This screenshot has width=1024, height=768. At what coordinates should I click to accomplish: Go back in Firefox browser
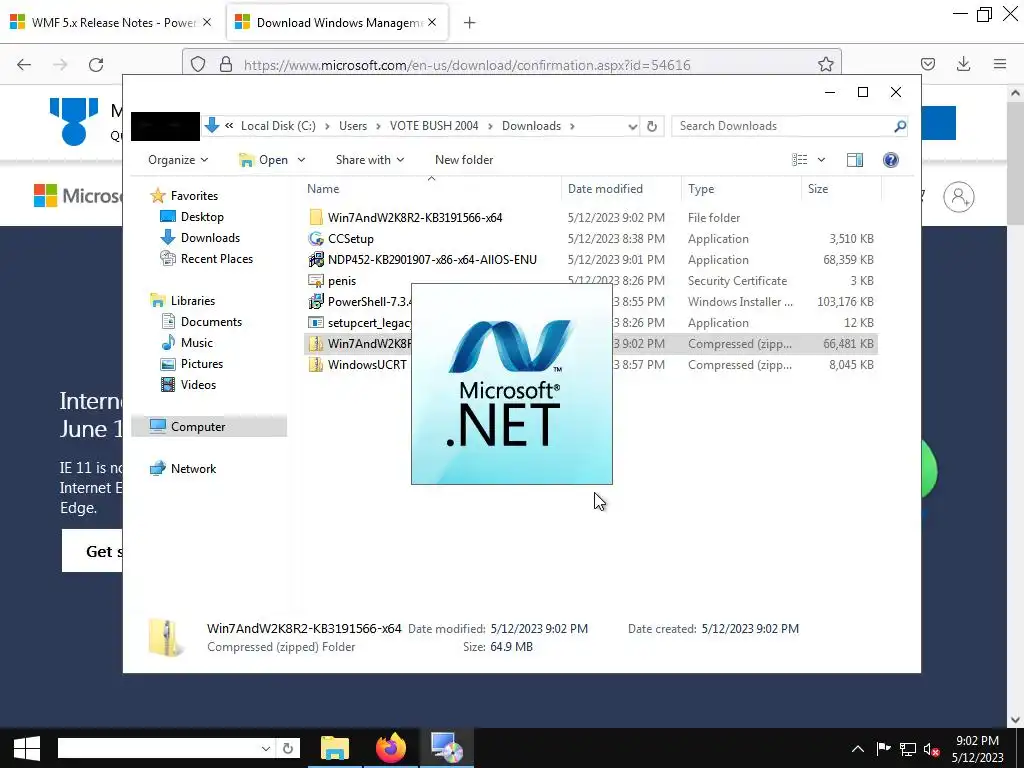click(24, 64)
